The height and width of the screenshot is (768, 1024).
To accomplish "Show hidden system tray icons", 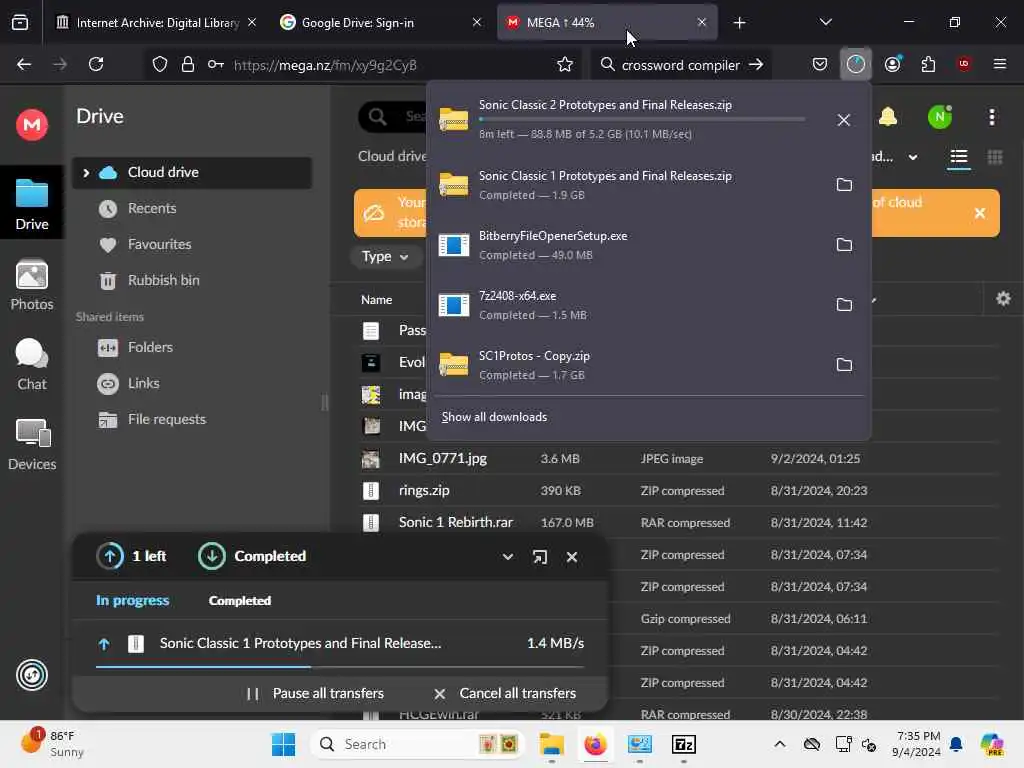I will 780,744.
